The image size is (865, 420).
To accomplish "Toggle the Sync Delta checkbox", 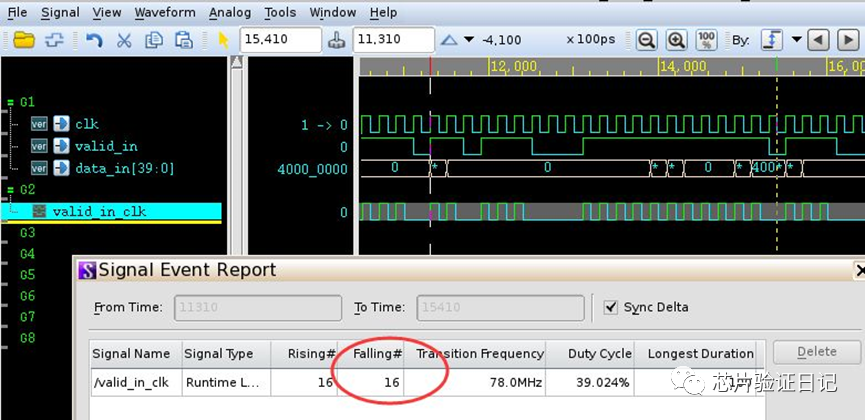I will [x=611, y=307].
